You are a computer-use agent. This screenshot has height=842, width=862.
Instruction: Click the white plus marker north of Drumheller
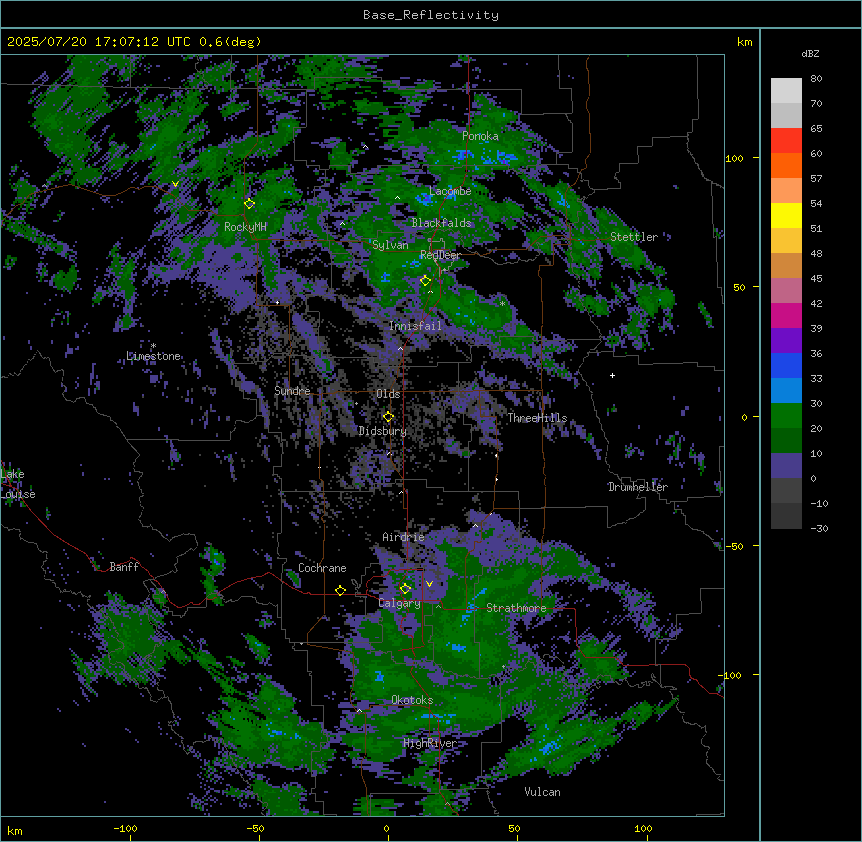pos(612,375)
